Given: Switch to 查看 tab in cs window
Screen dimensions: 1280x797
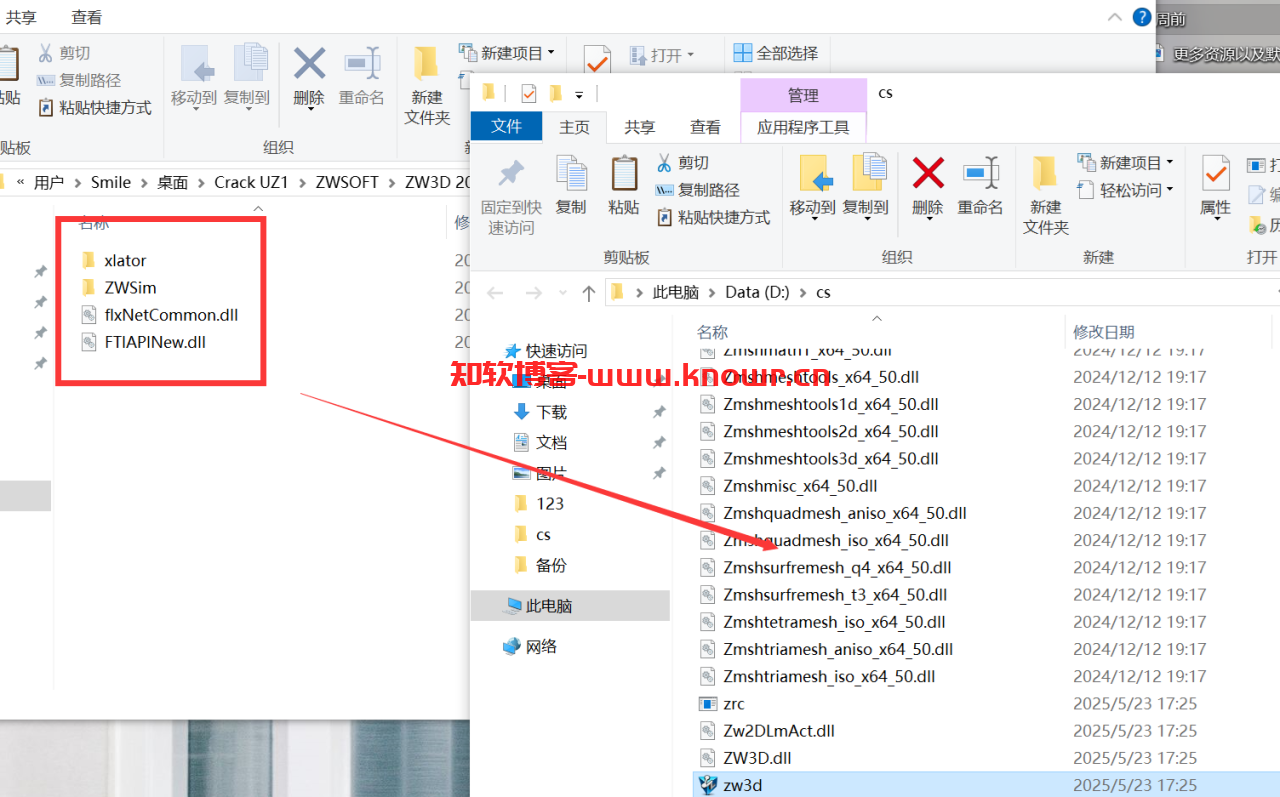Looking at the screenshot, I should coord(705,127).
